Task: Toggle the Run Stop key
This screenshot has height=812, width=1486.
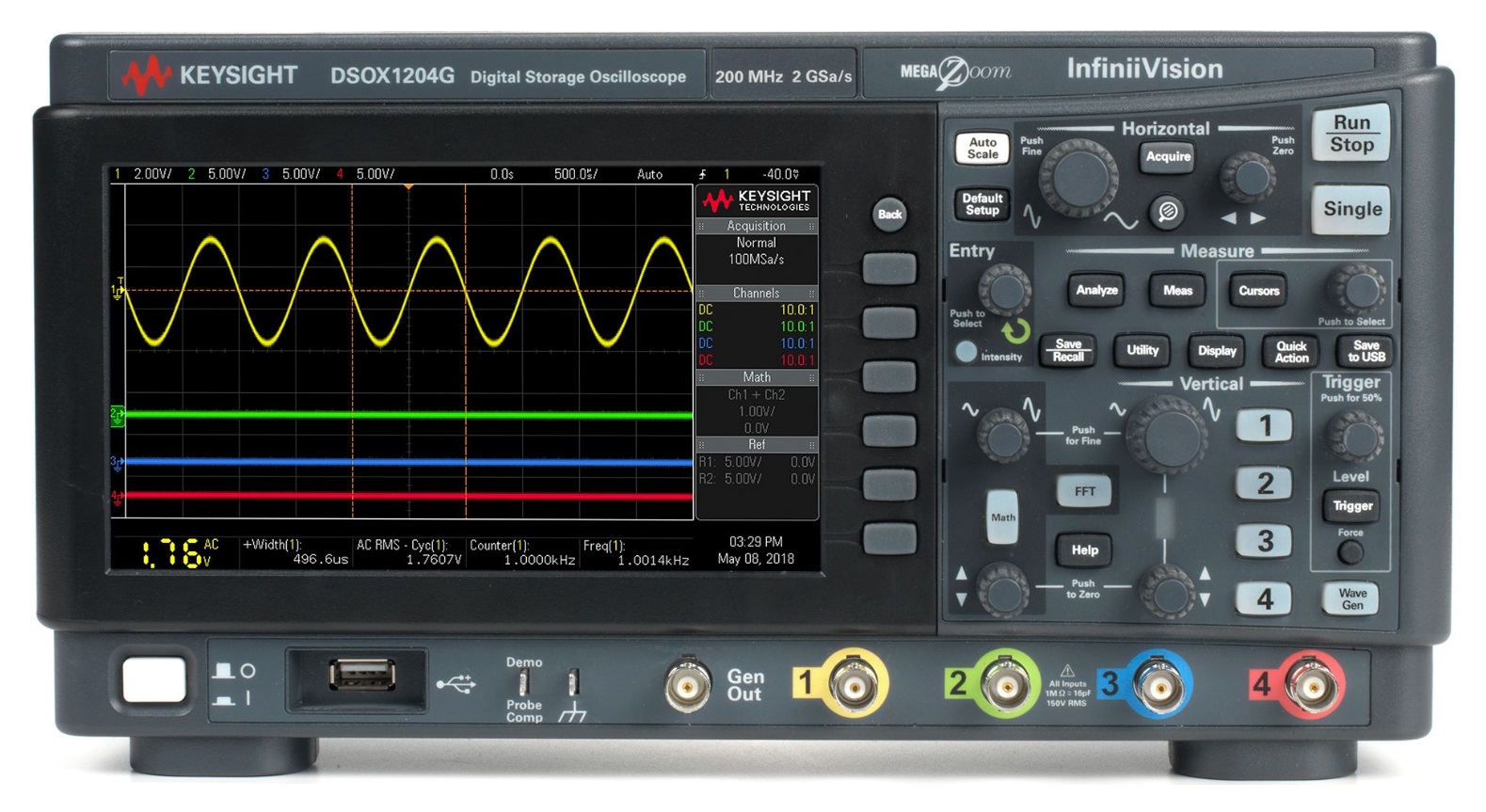Action: click(x=1350, y=134)
